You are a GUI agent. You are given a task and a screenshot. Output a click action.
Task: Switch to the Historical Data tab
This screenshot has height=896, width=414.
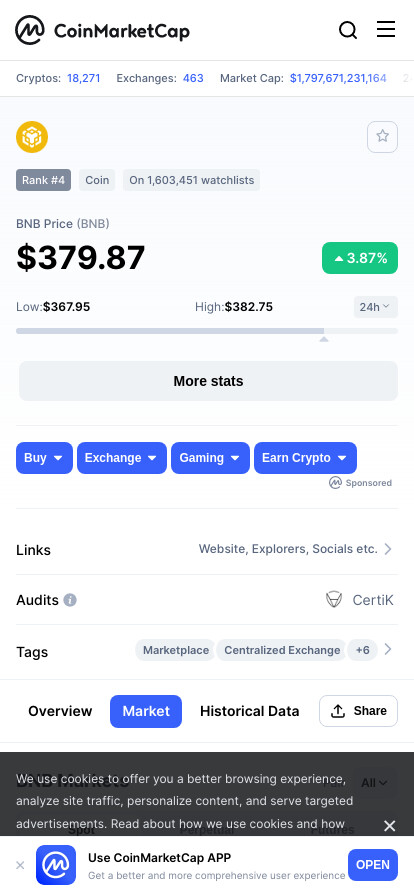[x=250, y=711]
